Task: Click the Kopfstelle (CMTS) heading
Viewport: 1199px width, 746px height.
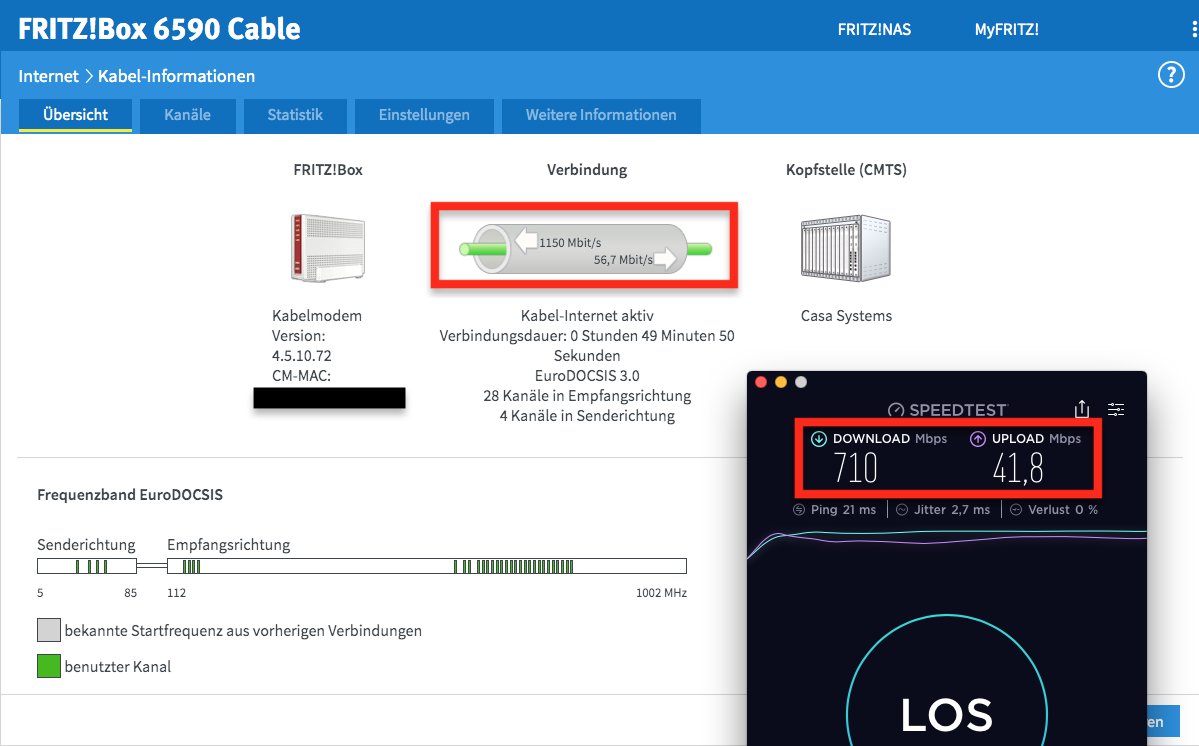Action: click(846, 170)
